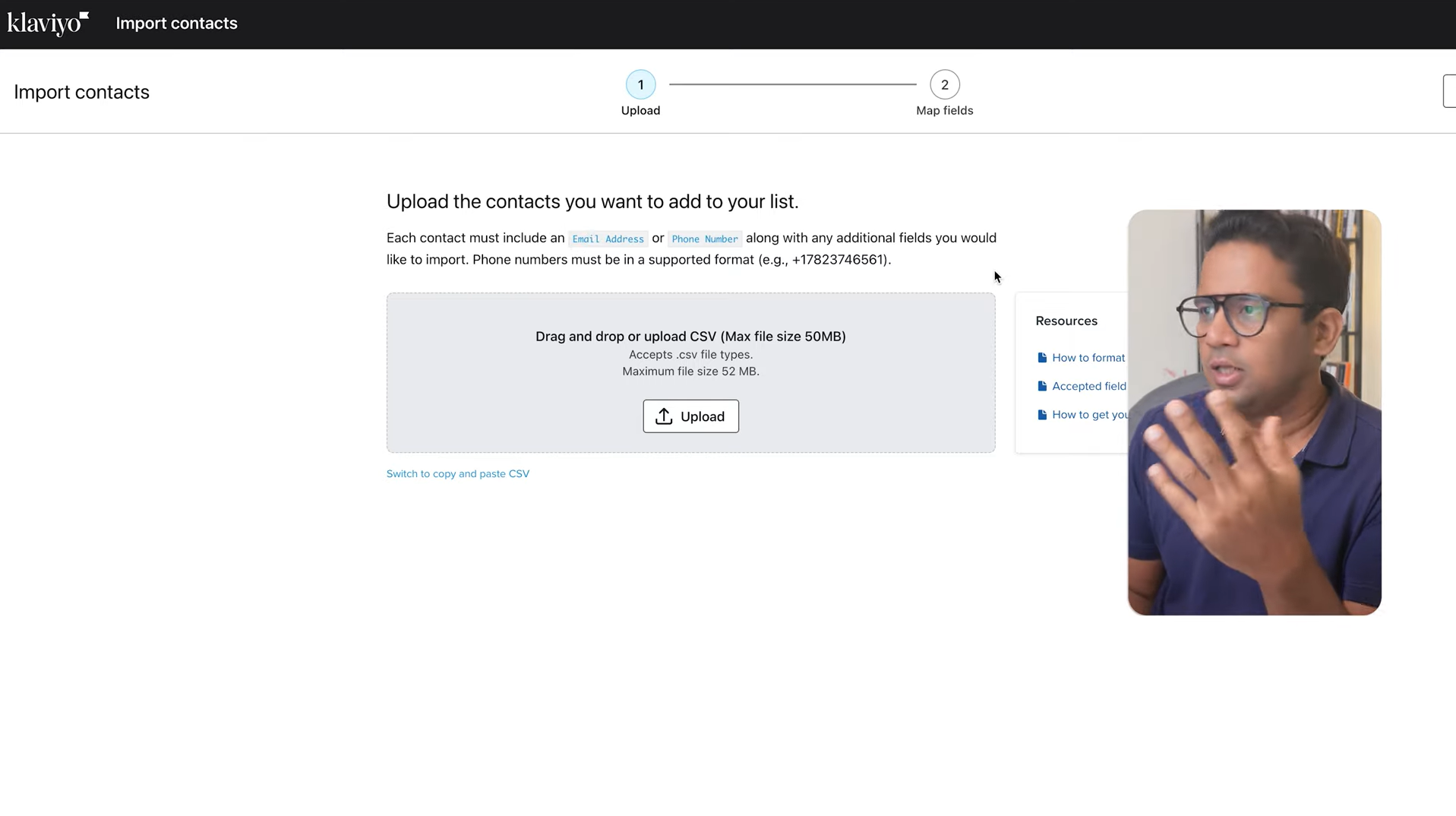Viewport: 1456px width, 816px height.
Task: Open the How to format resource link
Action: (x=1088, y=358)
